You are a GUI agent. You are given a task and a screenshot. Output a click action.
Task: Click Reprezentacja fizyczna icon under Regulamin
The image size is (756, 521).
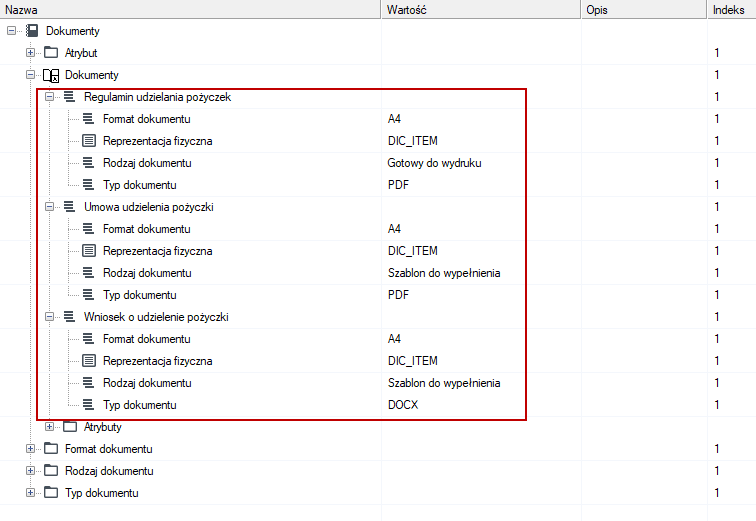89,141
